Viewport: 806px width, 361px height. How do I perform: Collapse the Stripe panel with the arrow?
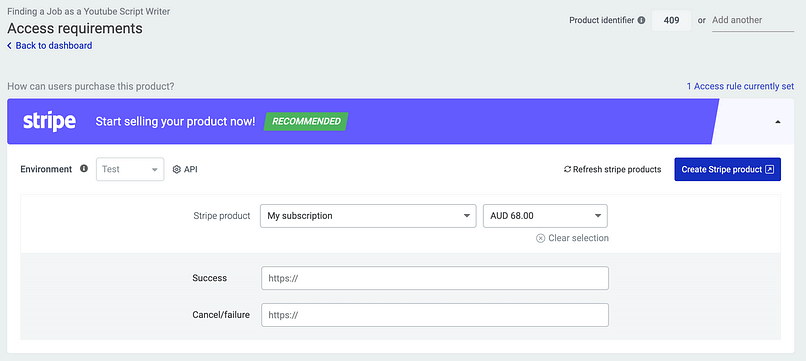[x=777, y=122]
